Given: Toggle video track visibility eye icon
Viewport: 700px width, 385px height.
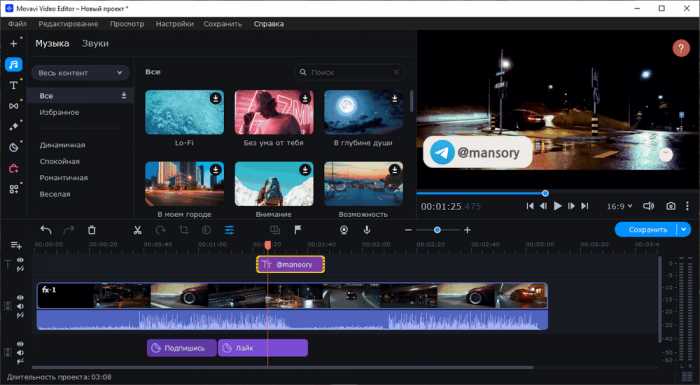Looking at the screenshot, I should (20, 297).
